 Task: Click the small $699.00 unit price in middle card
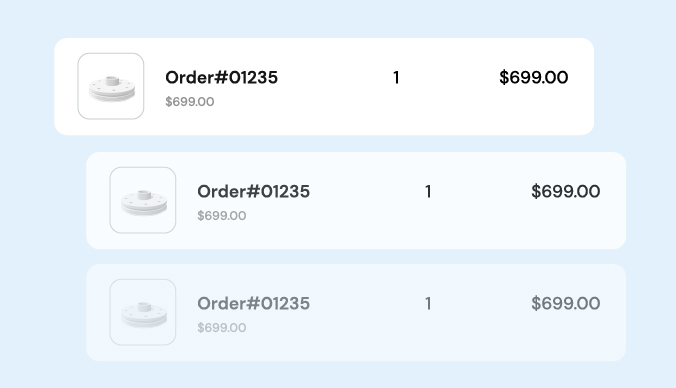[x=222, y=216]
